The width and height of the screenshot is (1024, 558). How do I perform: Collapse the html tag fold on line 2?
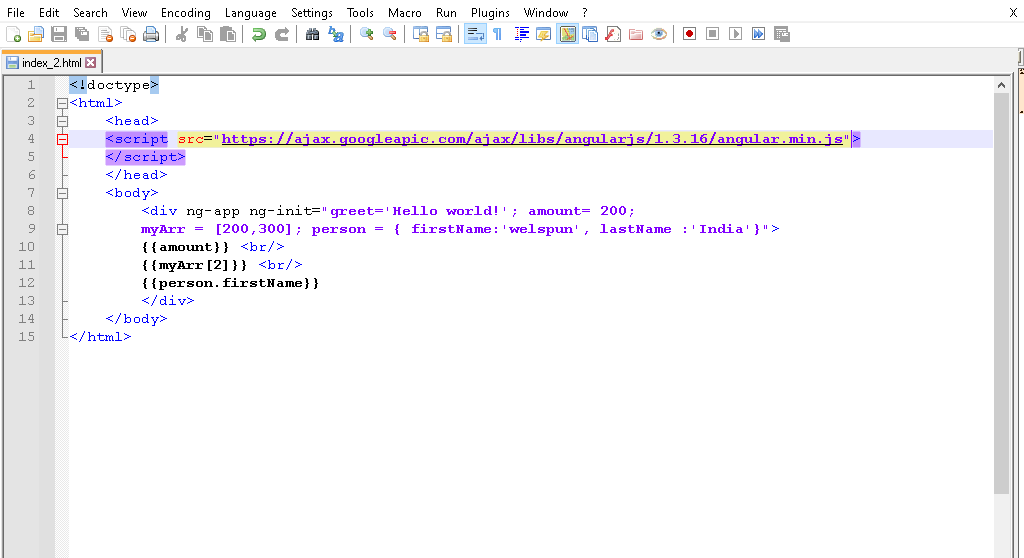pos(62,103)
